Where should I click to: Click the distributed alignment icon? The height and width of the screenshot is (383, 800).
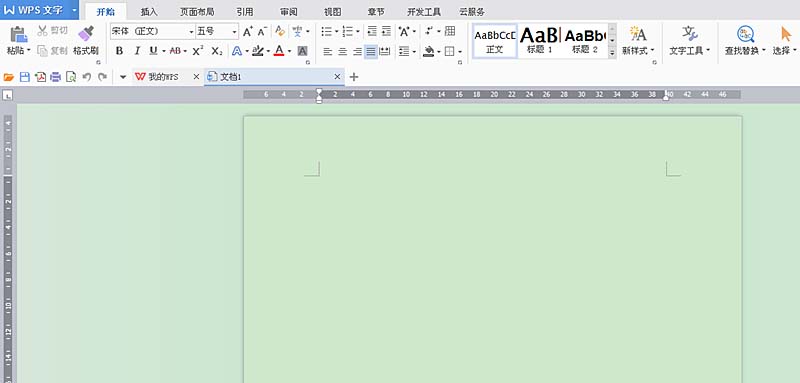pos(385,51)
